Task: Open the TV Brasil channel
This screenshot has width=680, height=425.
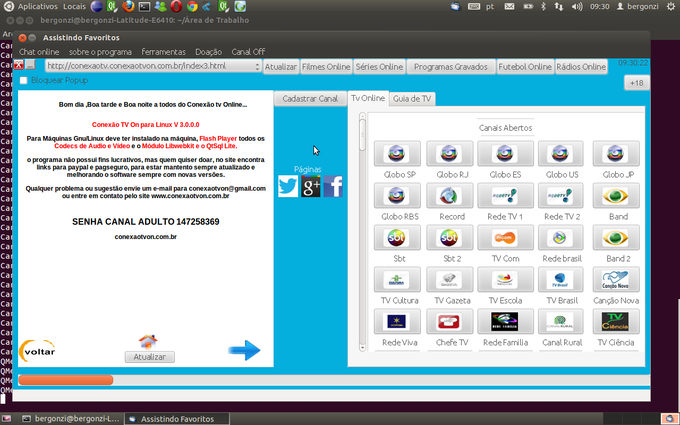Action: click(561, 280)
